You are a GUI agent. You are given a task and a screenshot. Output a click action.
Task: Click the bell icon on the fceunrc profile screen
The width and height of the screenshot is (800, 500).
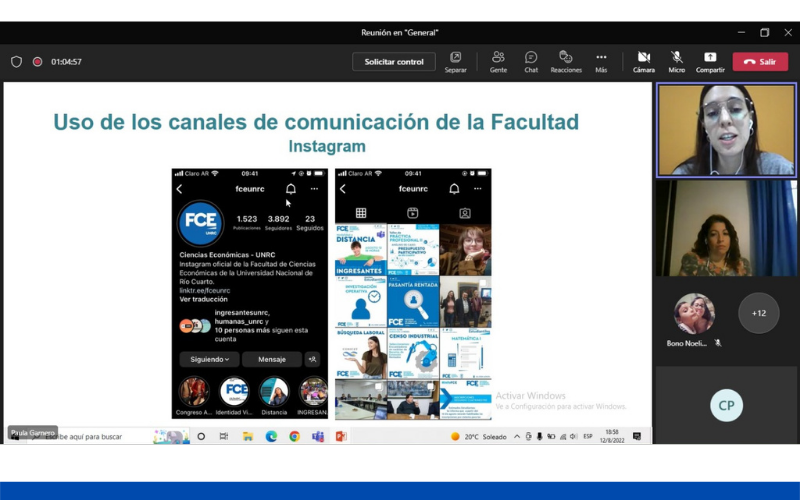point(290,189)
